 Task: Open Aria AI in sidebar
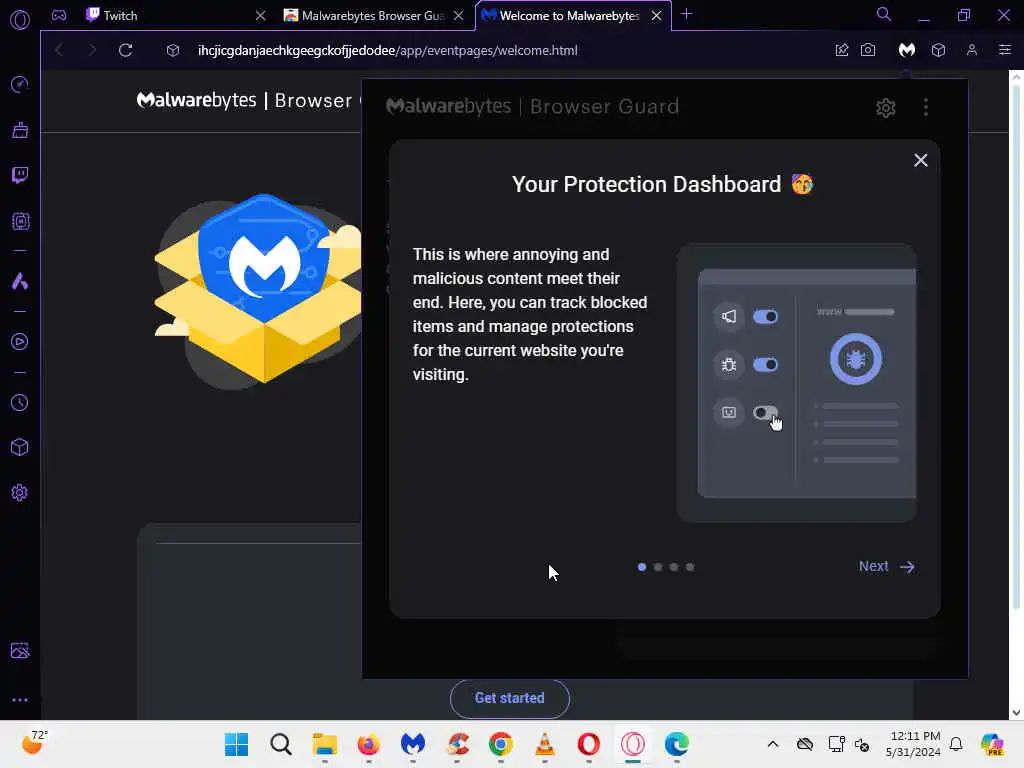[20, 281]
